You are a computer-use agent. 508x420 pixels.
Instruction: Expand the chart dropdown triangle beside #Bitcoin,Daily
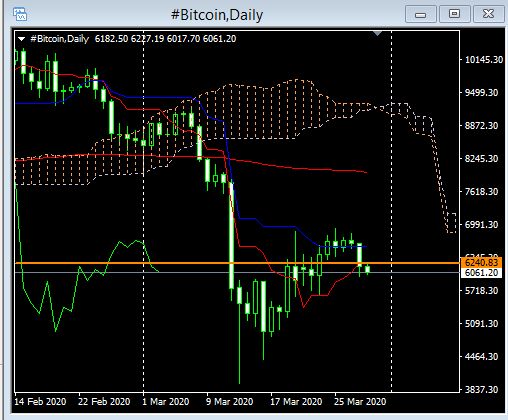coord(21,39)
